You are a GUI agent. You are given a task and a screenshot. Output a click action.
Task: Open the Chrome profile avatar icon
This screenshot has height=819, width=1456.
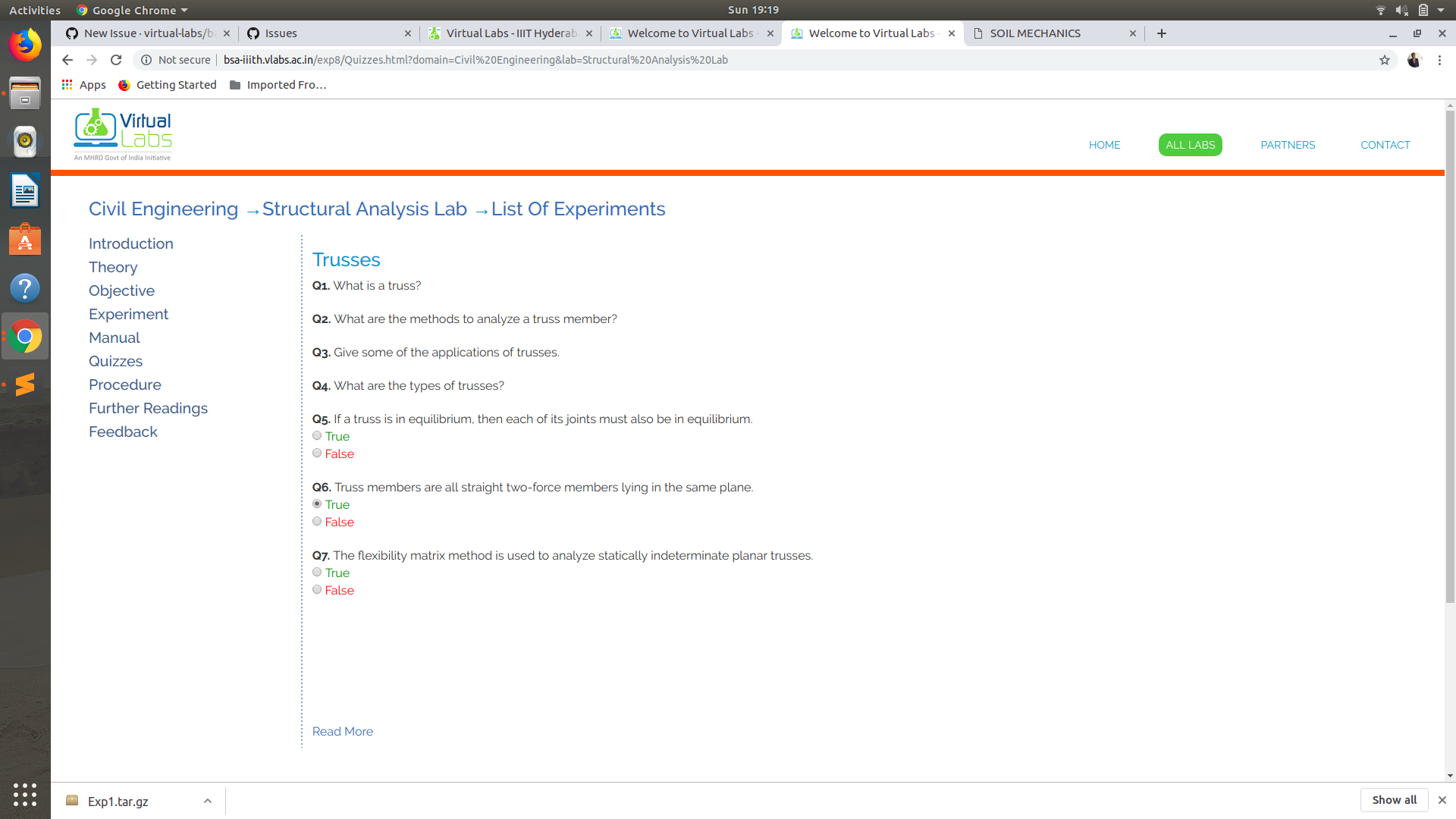click(x=1414, y=60)
